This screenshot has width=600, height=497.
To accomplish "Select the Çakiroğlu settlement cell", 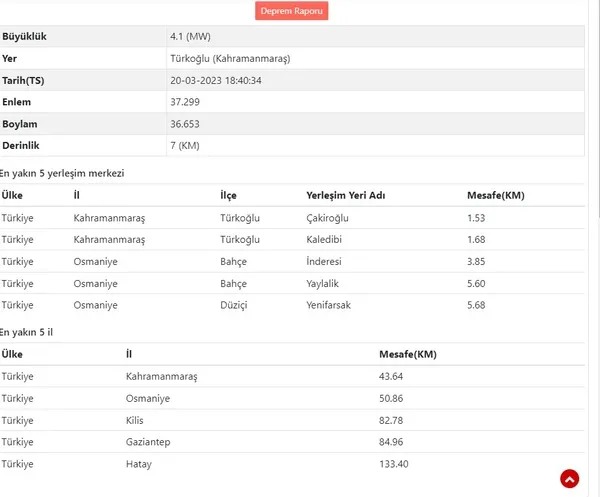I will click(327, 218).
